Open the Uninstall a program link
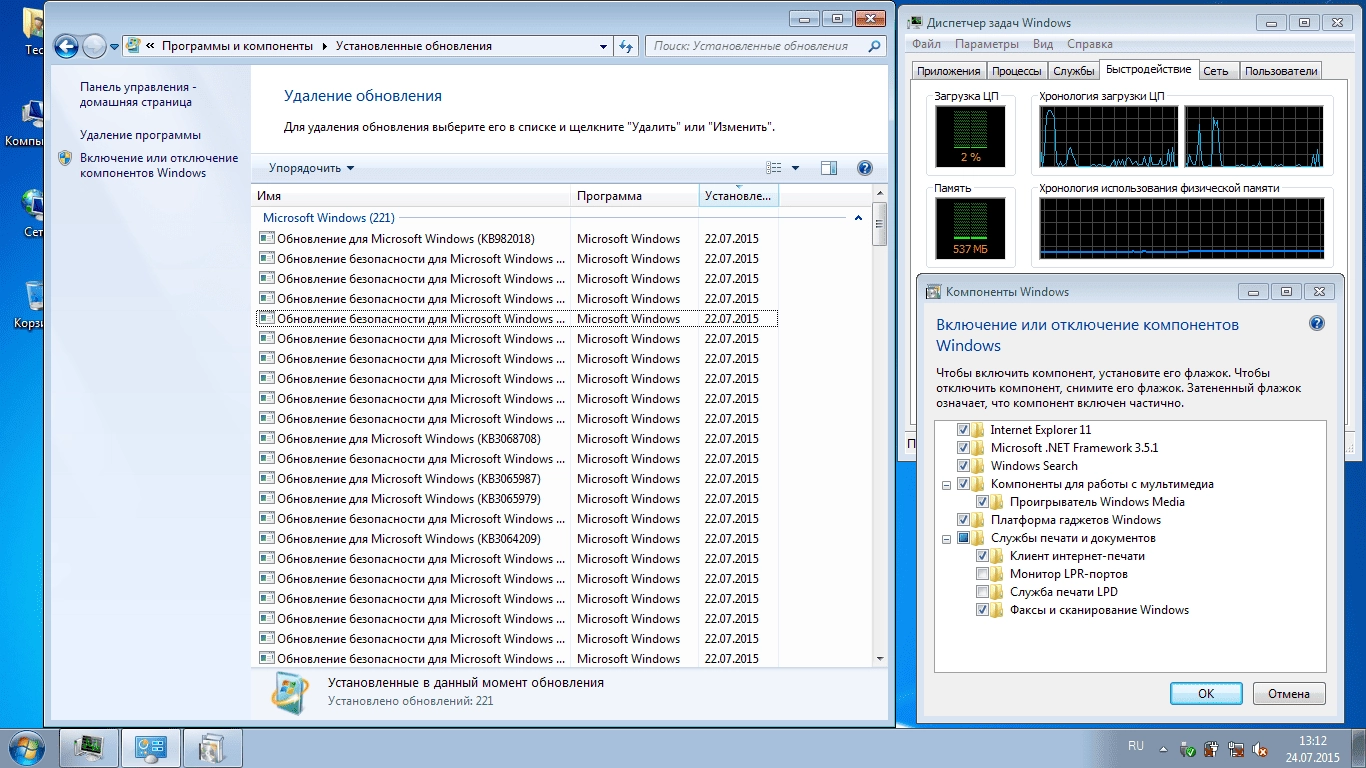This screenshot has width=1366, height=768. (x=140, y=135)
